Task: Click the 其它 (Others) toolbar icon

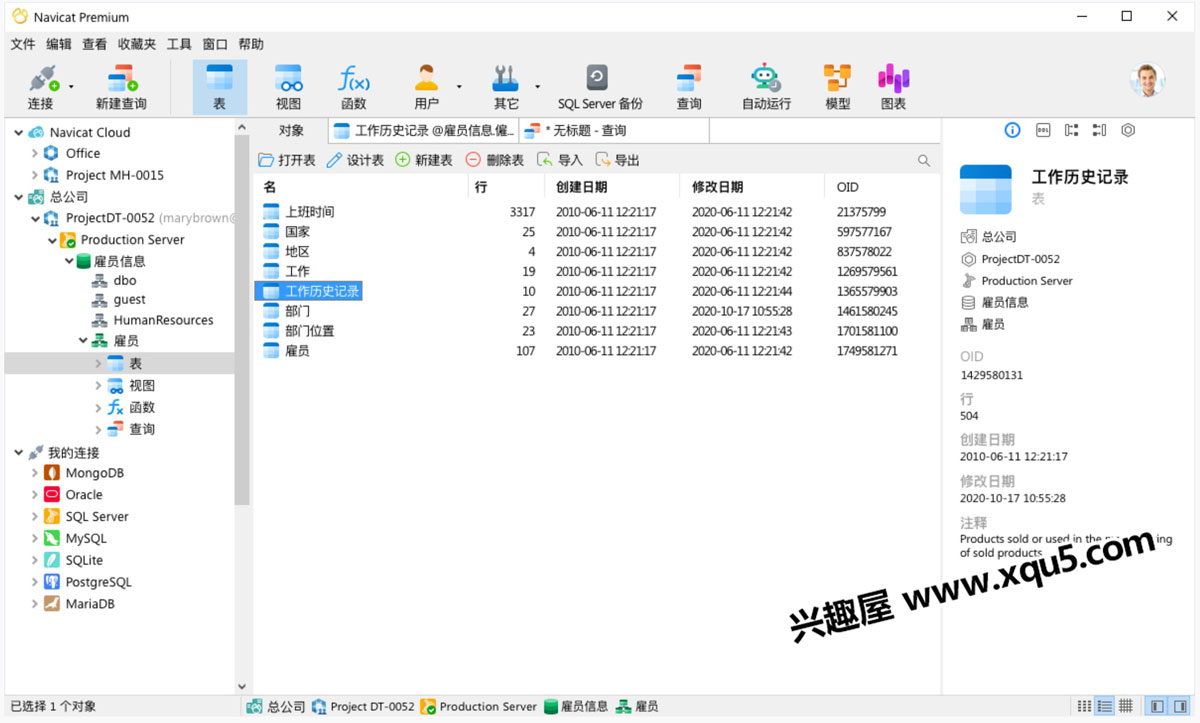Action: coord(506,87)
